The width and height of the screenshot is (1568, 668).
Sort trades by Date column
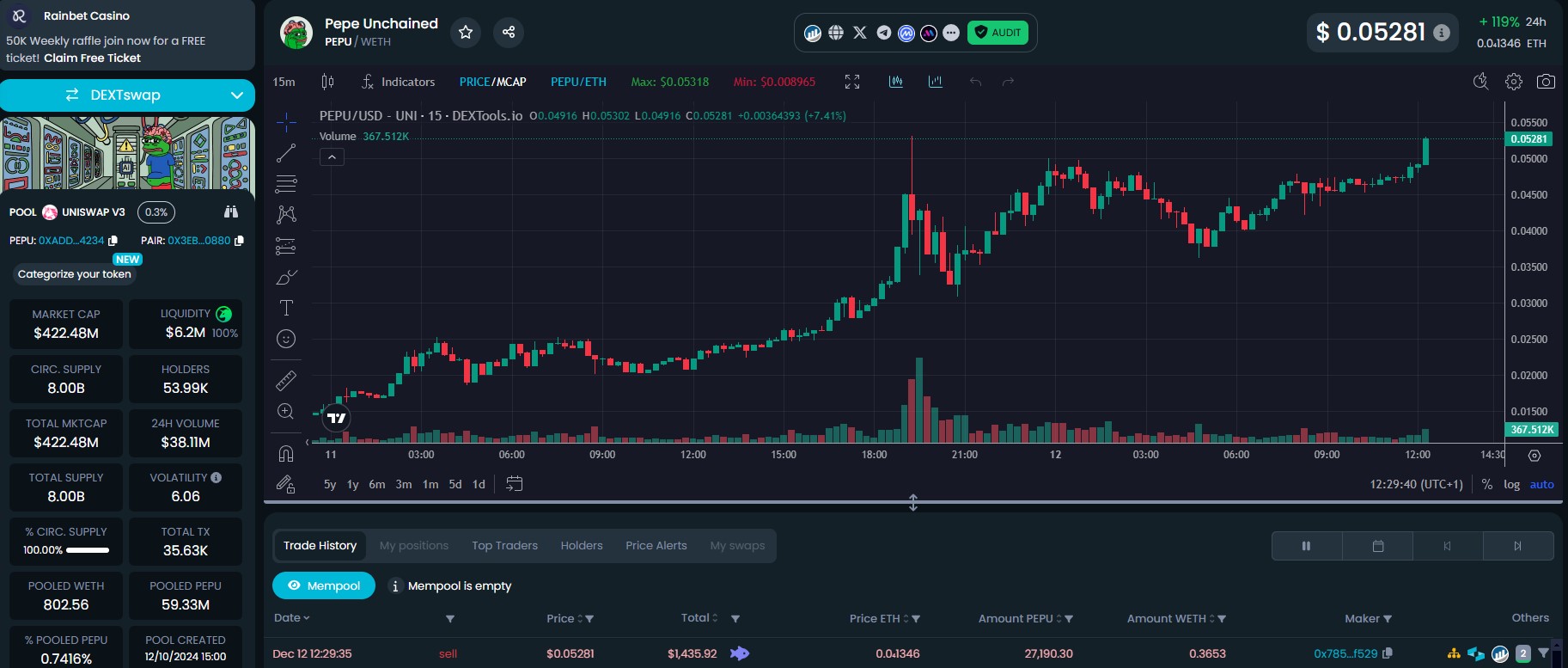click(292, 617)
